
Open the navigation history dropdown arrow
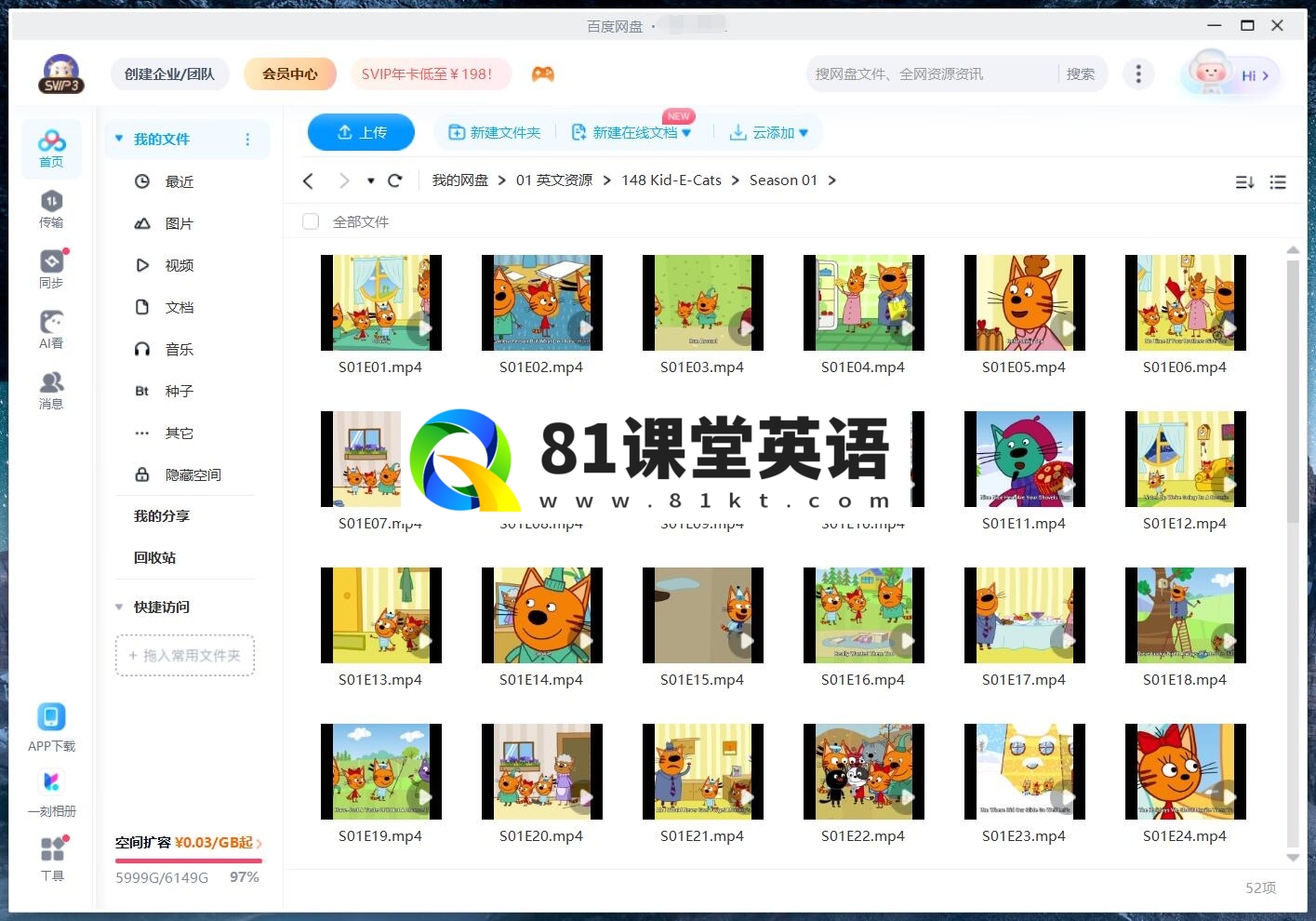coord(370,180)
